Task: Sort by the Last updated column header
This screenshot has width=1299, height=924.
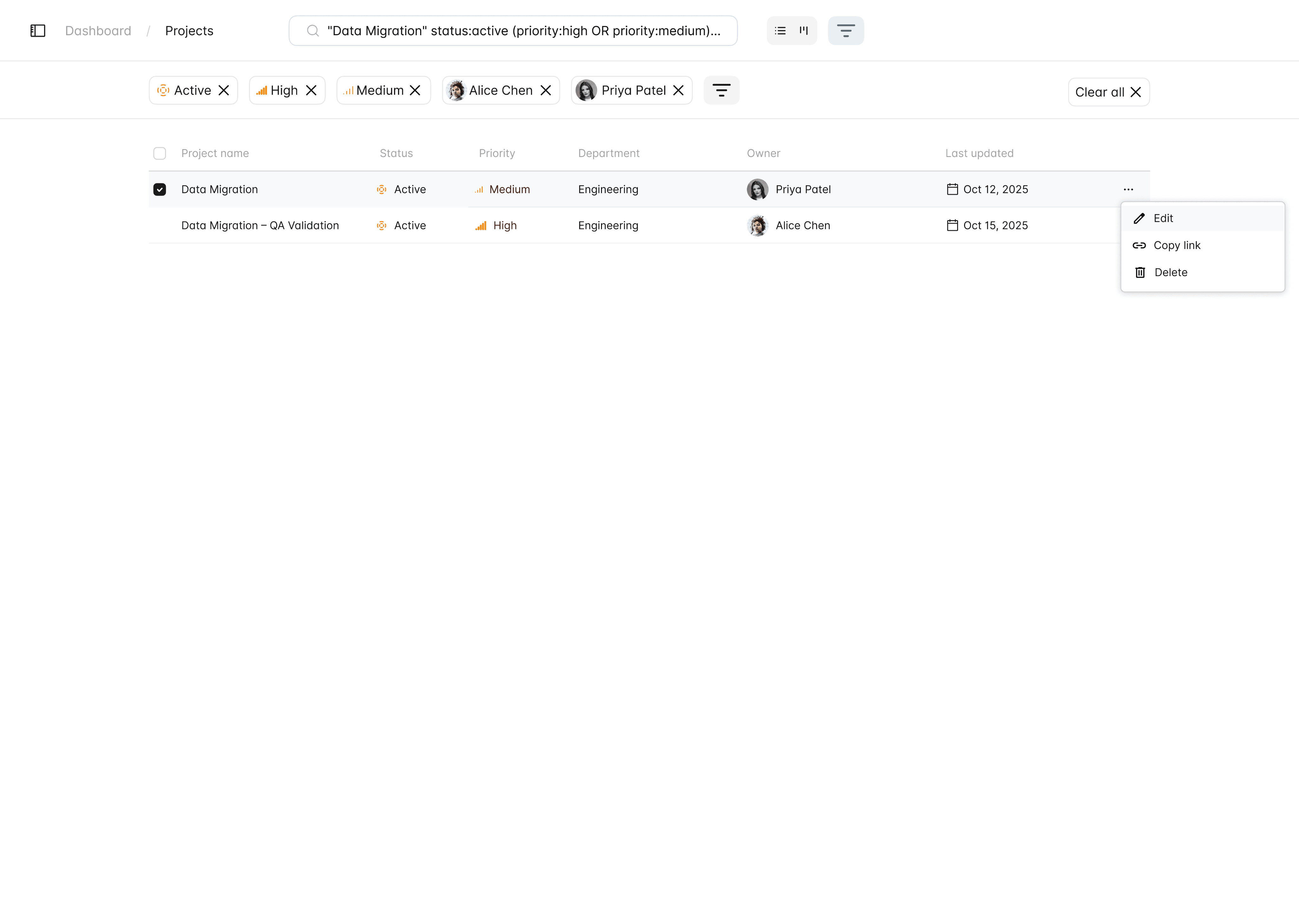Action: pos(979,153)
